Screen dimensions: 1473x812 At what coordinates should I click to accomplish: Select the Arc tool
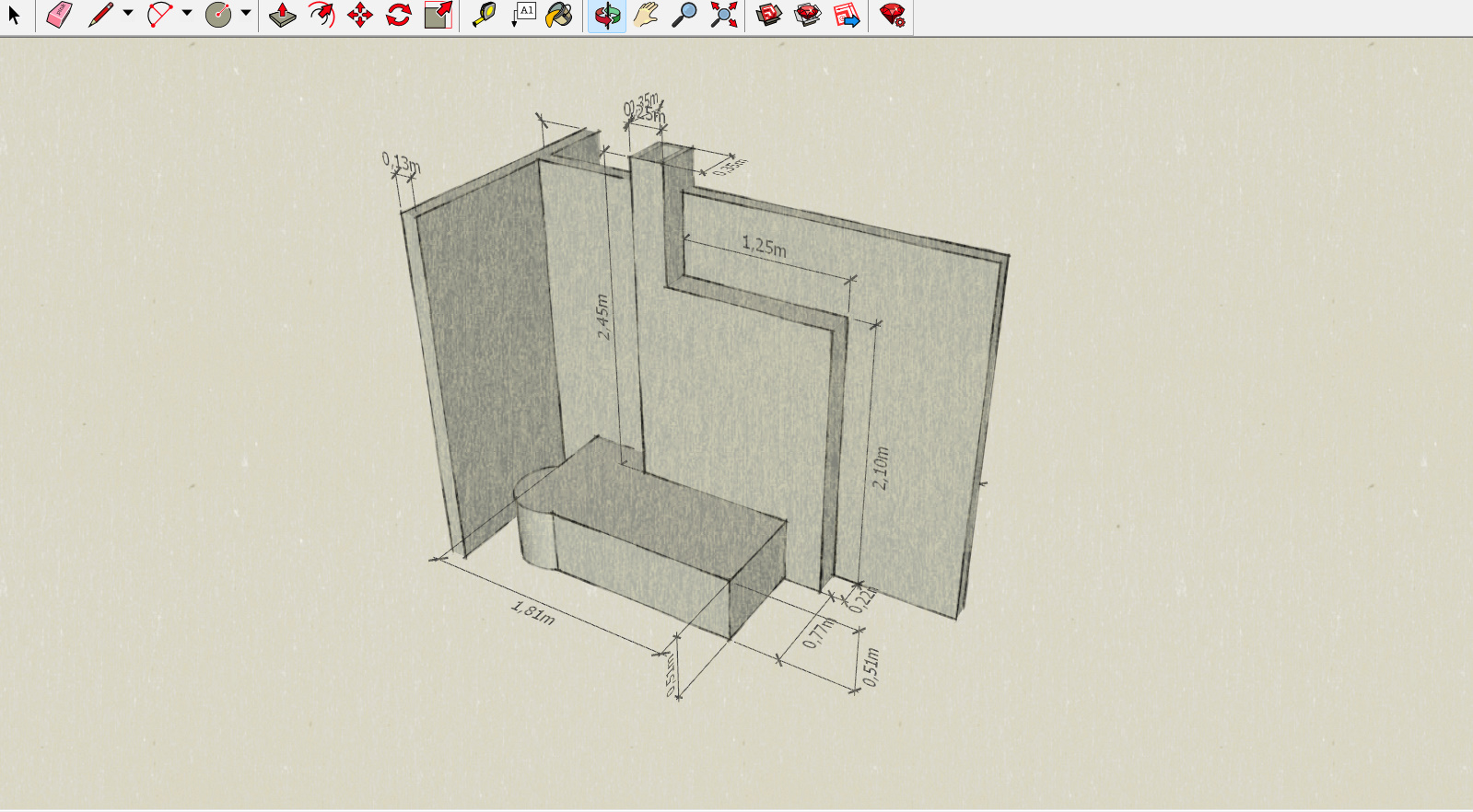159,15
